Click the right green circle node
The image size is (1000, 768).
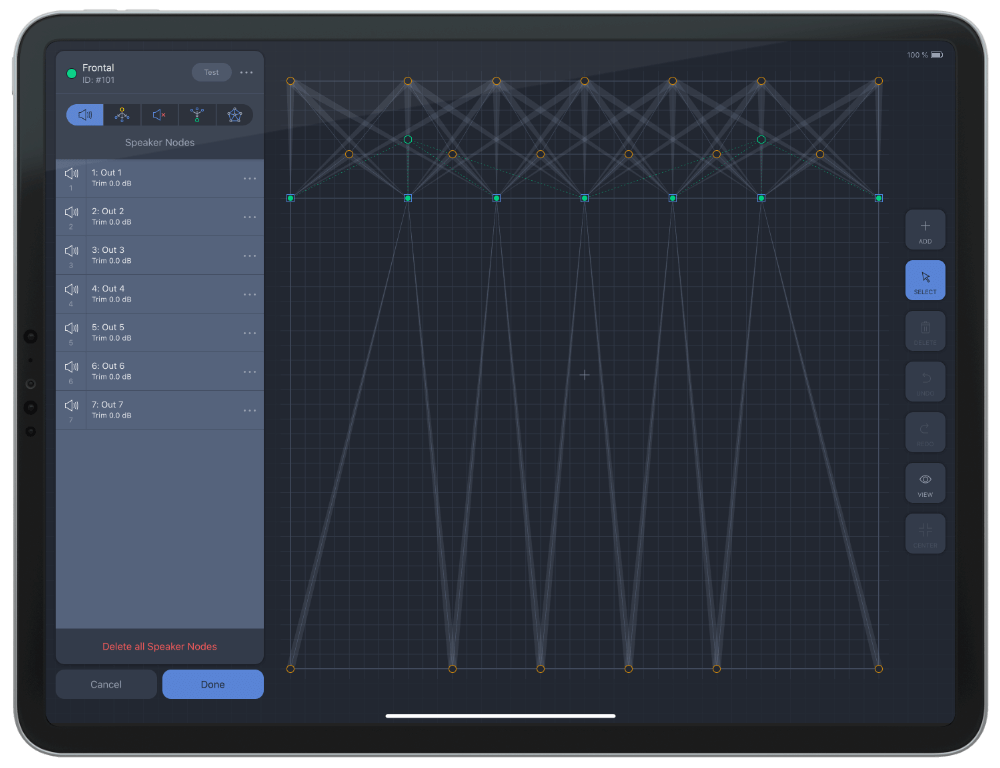point(761,139)
